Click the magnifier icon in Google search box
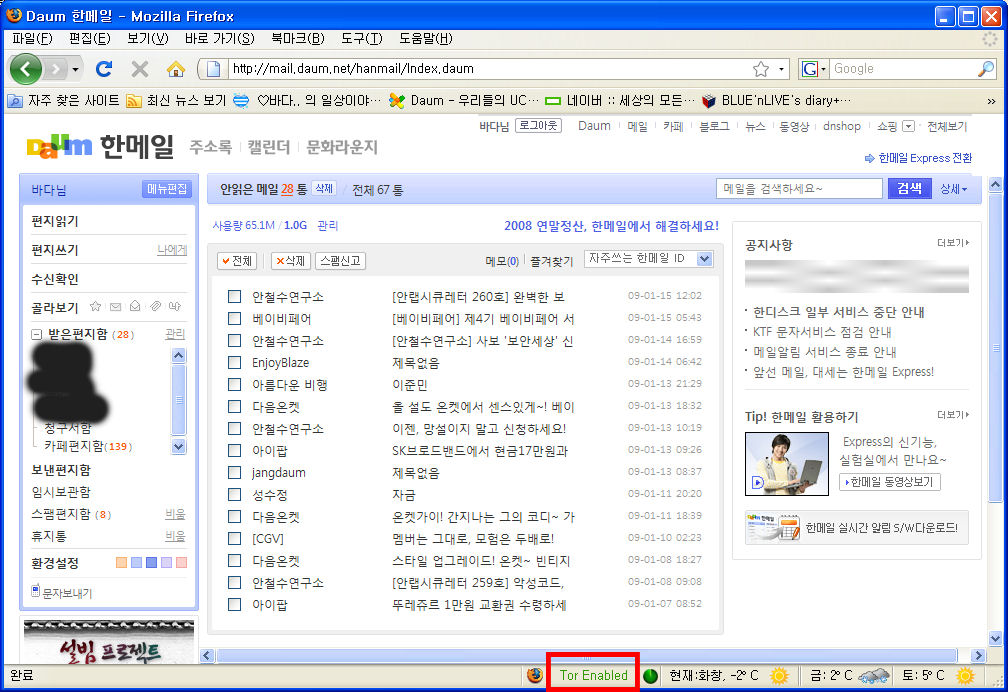Image resolution: width=1008 pixels, height=692 pixels. (x=985, y=69)
